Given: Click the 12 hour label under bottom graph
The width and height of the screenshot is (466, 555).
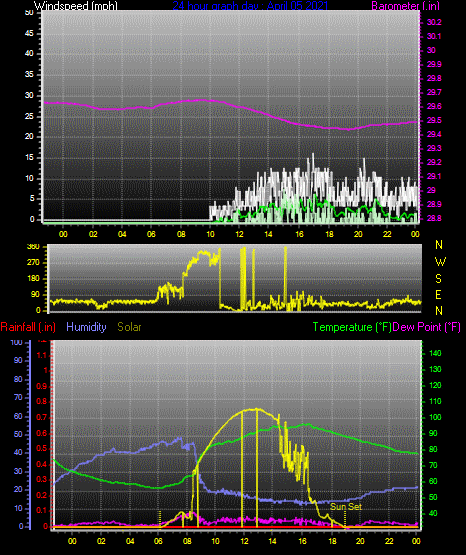Looking at the screenshot, I should 244,541.
